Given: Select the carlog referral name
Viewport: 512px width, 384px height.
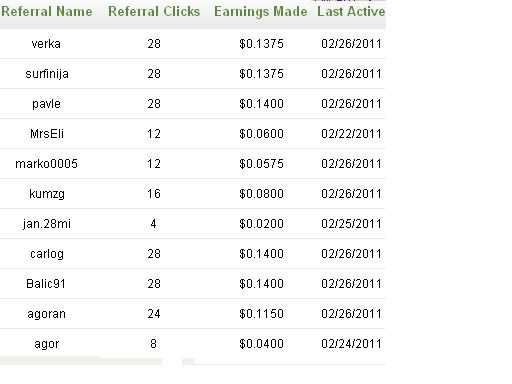Looking at the screenshot, I should pos(47,254).
